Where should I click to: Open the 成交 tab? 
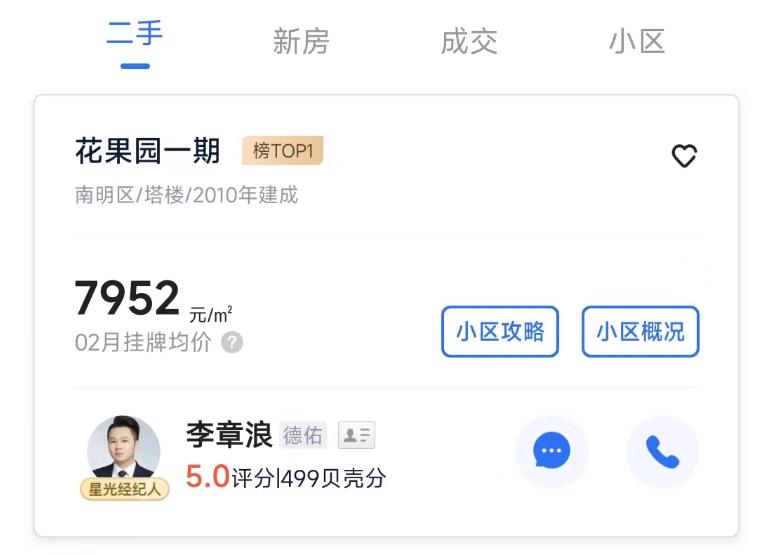469,41
